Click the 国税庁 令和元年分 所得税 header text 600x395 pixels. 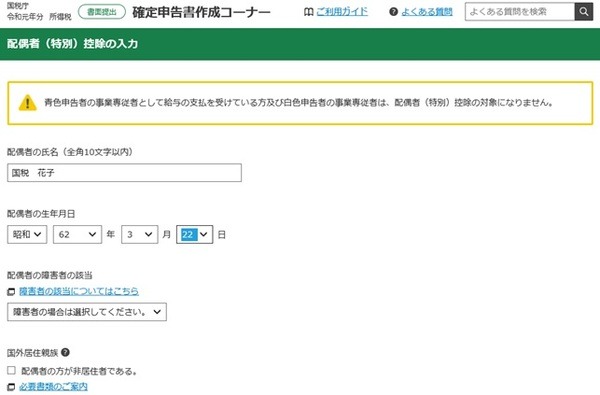pyautogui.click(x=39, y=12)
